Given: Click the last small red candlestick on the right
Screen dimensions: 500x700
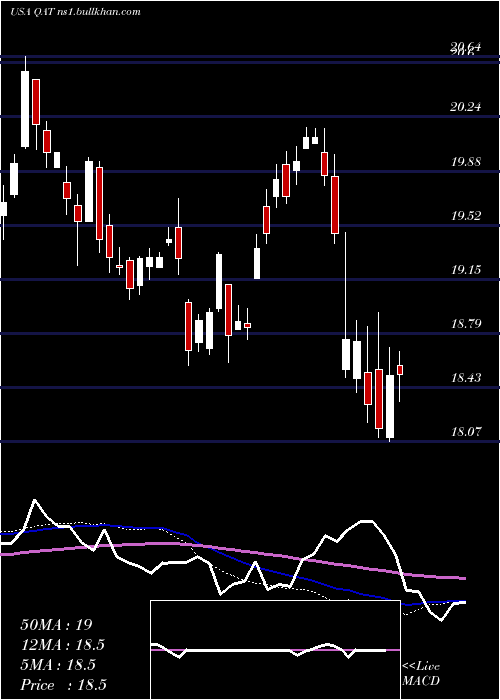Looking at the screenshot, I should (400, 370).
